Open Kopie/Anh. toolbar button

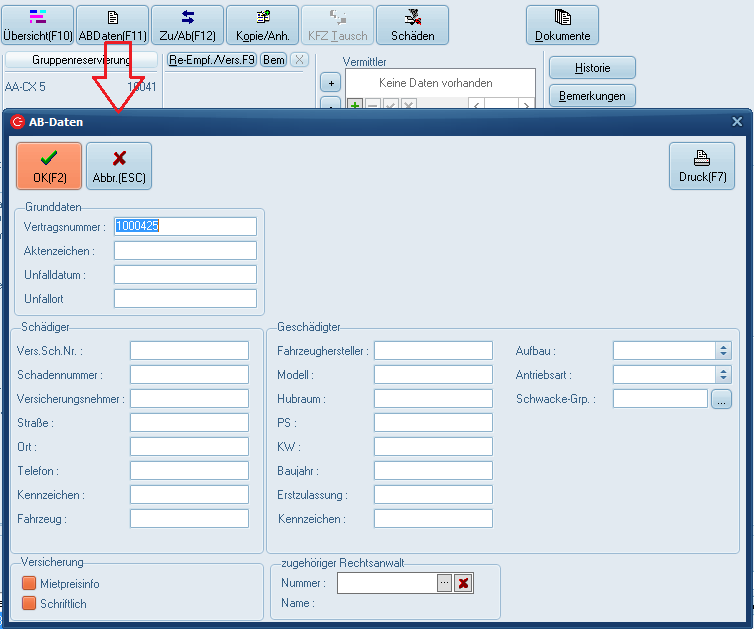coord(262,25)
